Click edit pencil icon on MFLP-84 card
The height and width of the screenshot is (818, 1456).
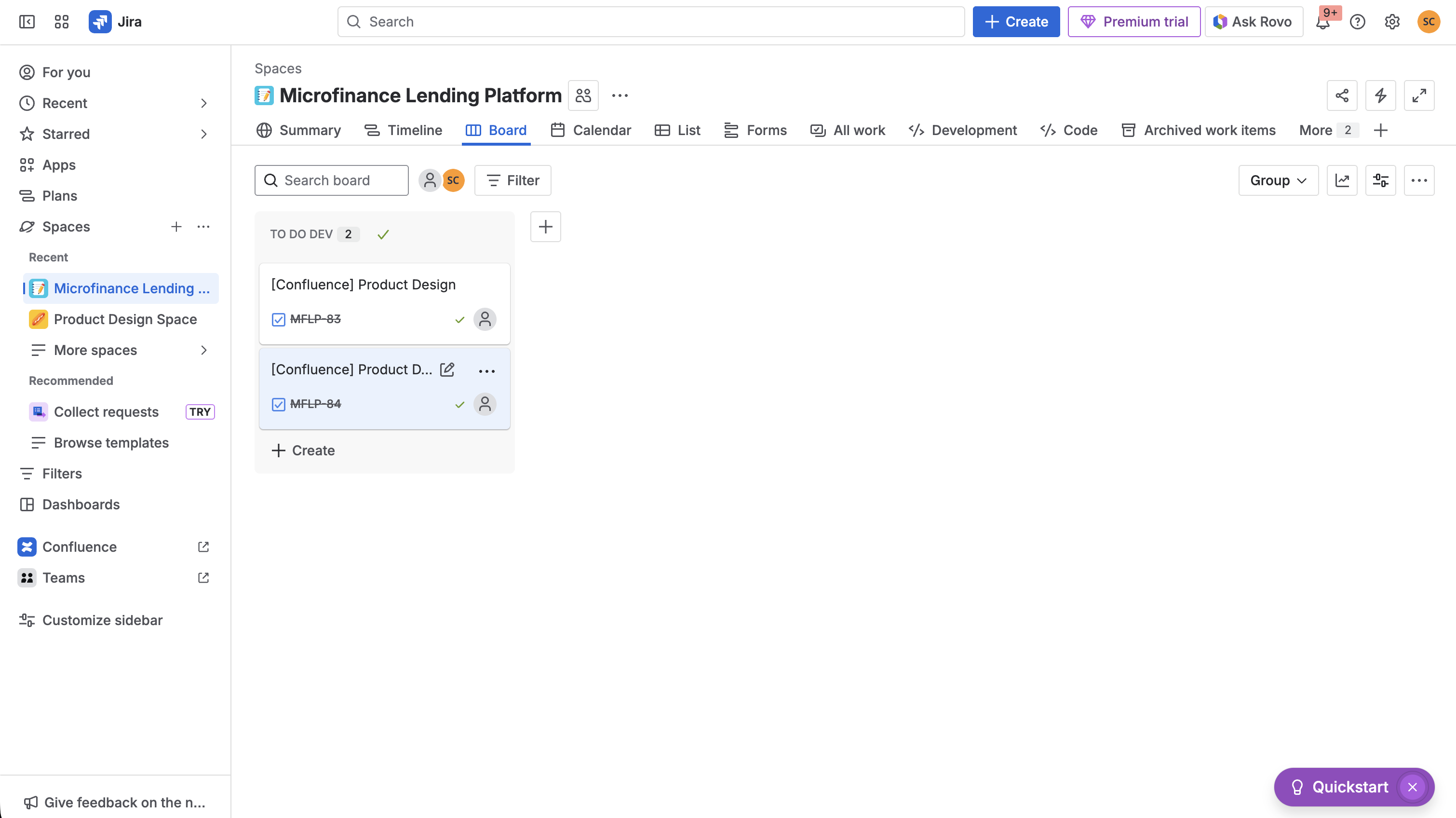(447, 370)
